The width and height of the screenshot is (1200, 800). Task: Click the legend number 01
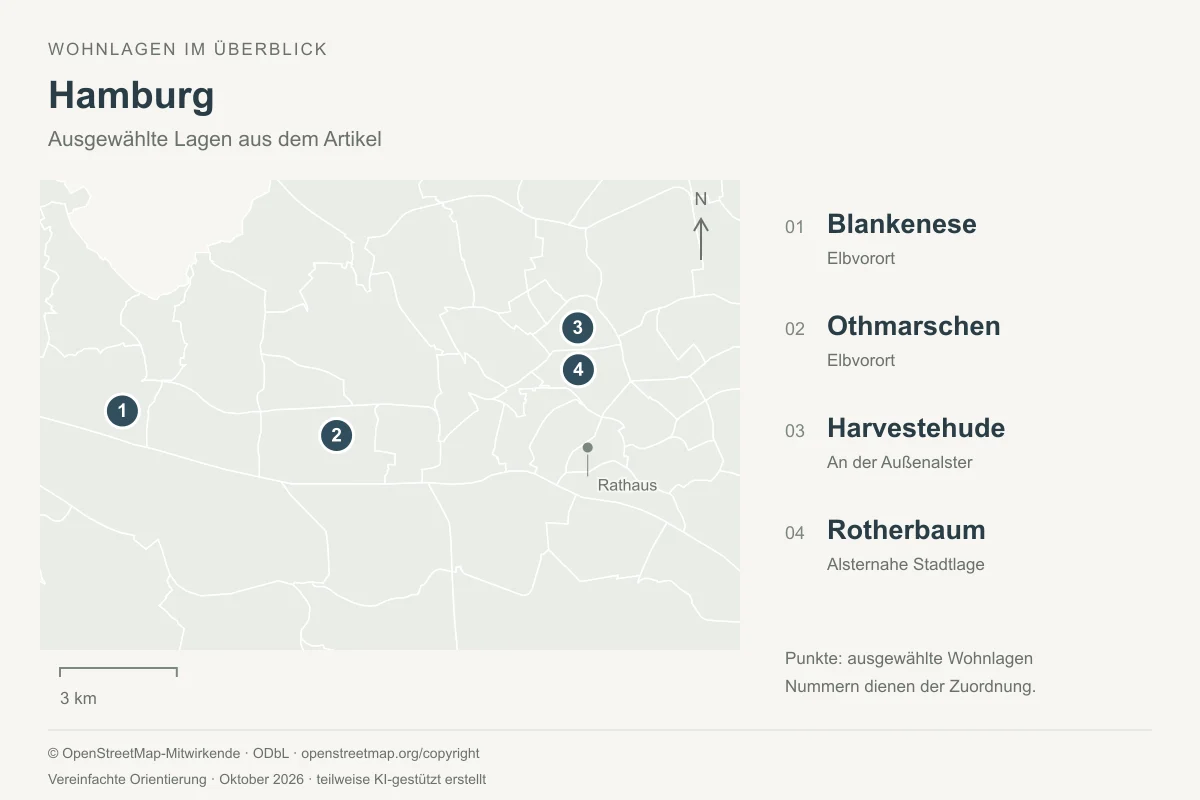795,227
